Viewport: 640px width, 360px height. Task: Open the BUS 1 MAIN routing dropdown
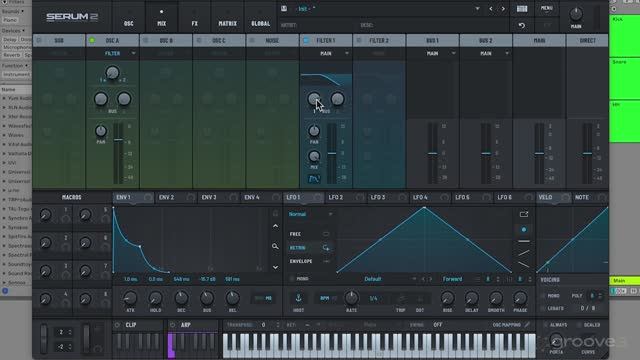coord(433,53)
